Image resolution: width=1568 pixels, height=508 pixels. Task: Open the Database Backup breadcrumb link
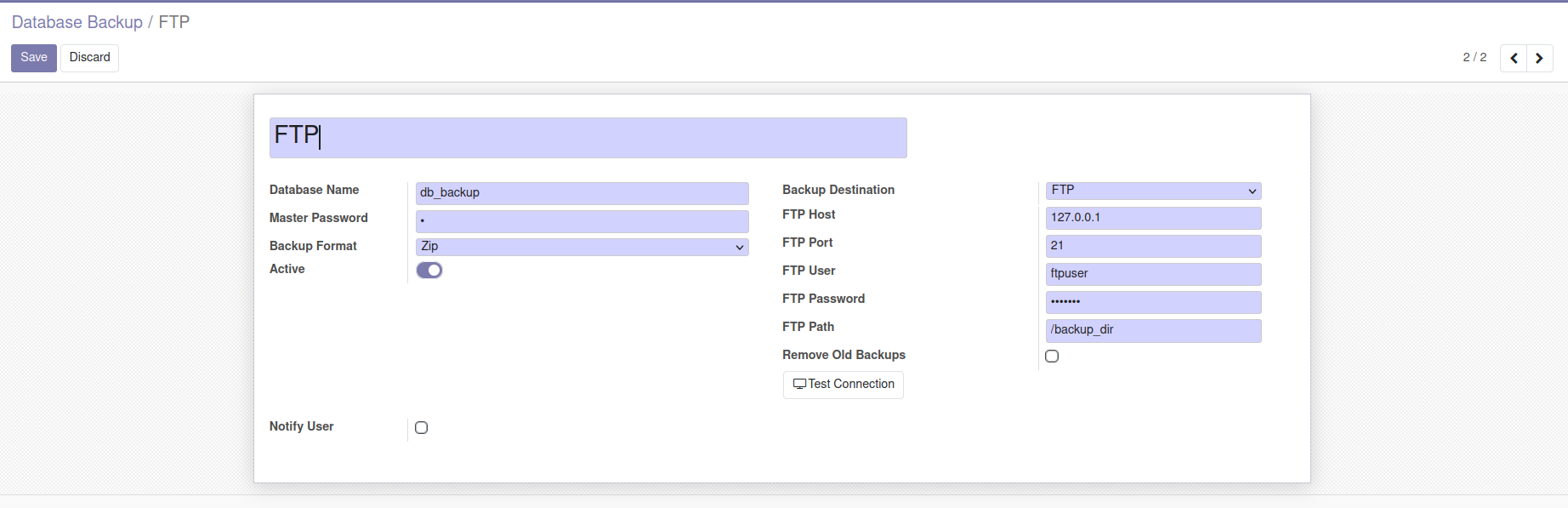(77, 22)
